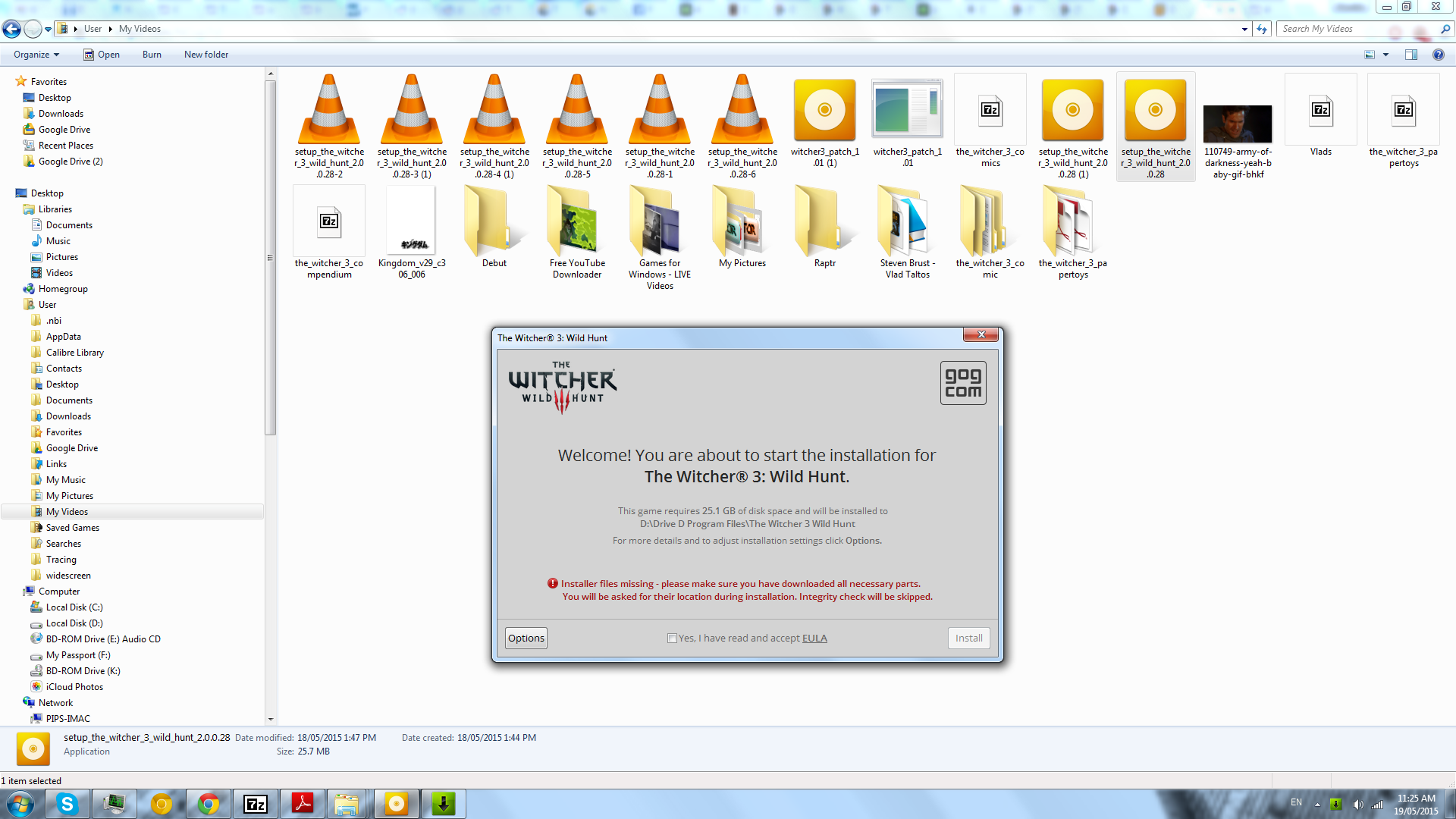This screenshot has height=819, width=1456.
Task: Select setup_the_witcher_3_wild_hunt_2.0.0.28-4 (1) file
Action: [x=494, y=126]
